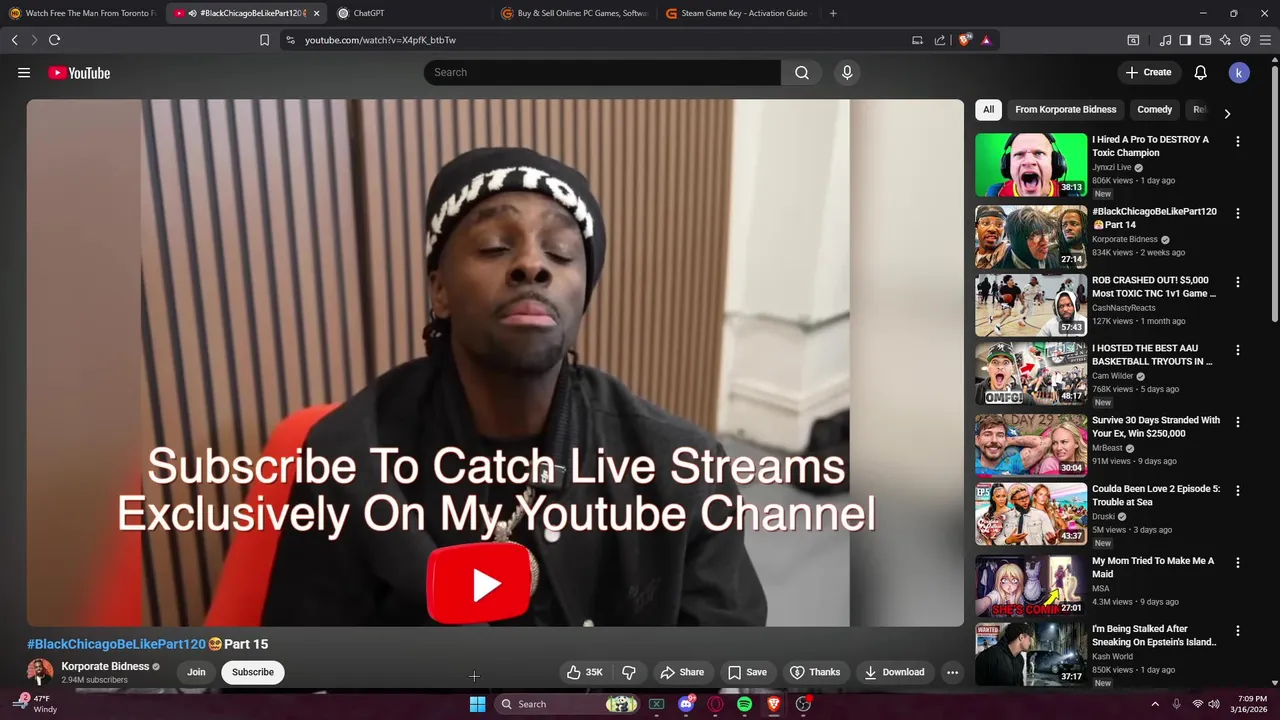Open Brave VPN shield icon
Image resolution: width=1280 pixels, height=720 pixels.
1245,40
